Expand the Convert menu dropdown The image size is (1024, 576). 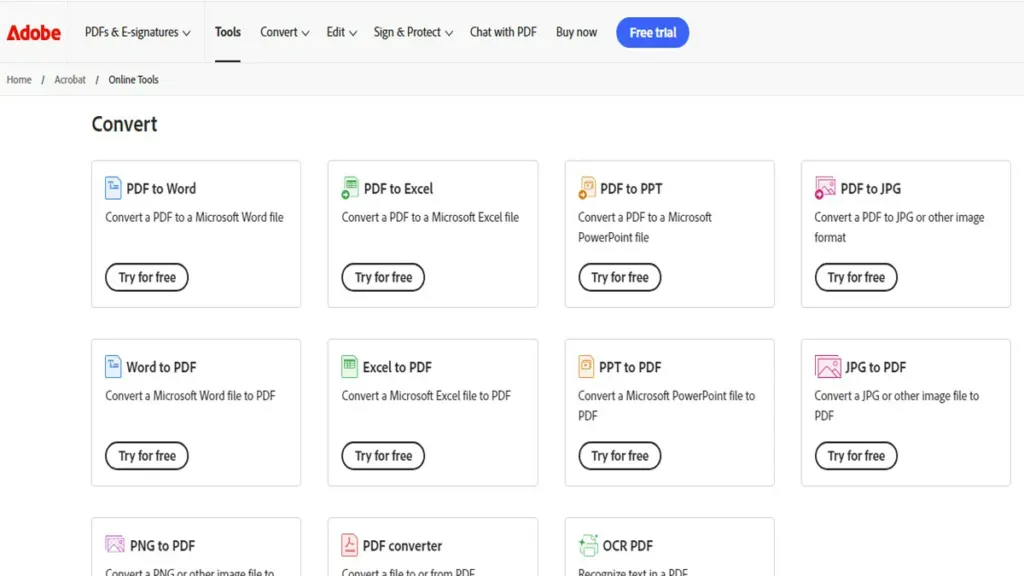point(285,32)
